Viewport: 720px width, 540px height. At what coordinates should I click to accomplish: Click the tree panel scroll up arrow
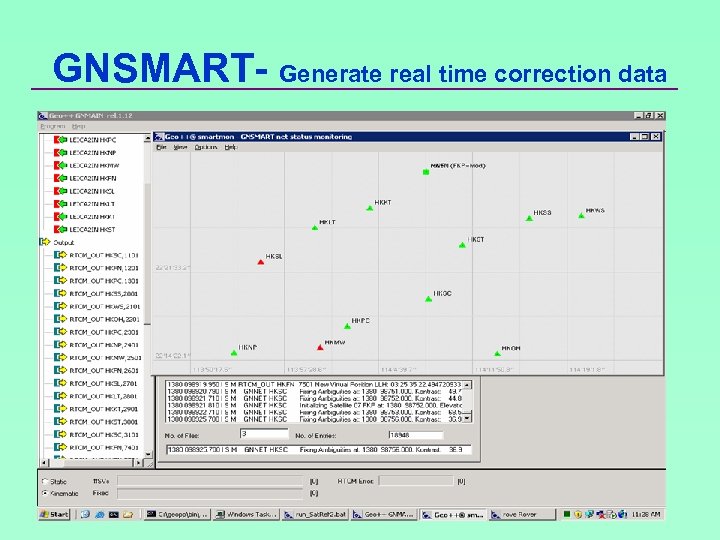coord(147,138)
